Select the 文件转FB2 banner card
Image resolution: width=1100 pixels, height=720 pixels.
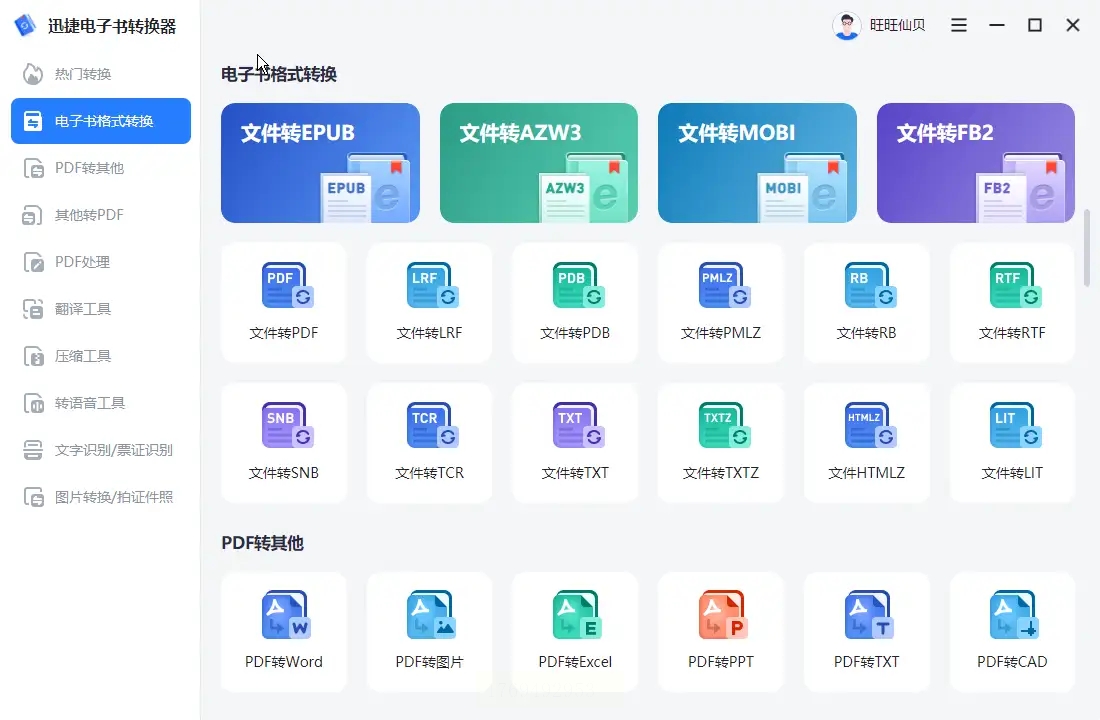click(976, 163)
